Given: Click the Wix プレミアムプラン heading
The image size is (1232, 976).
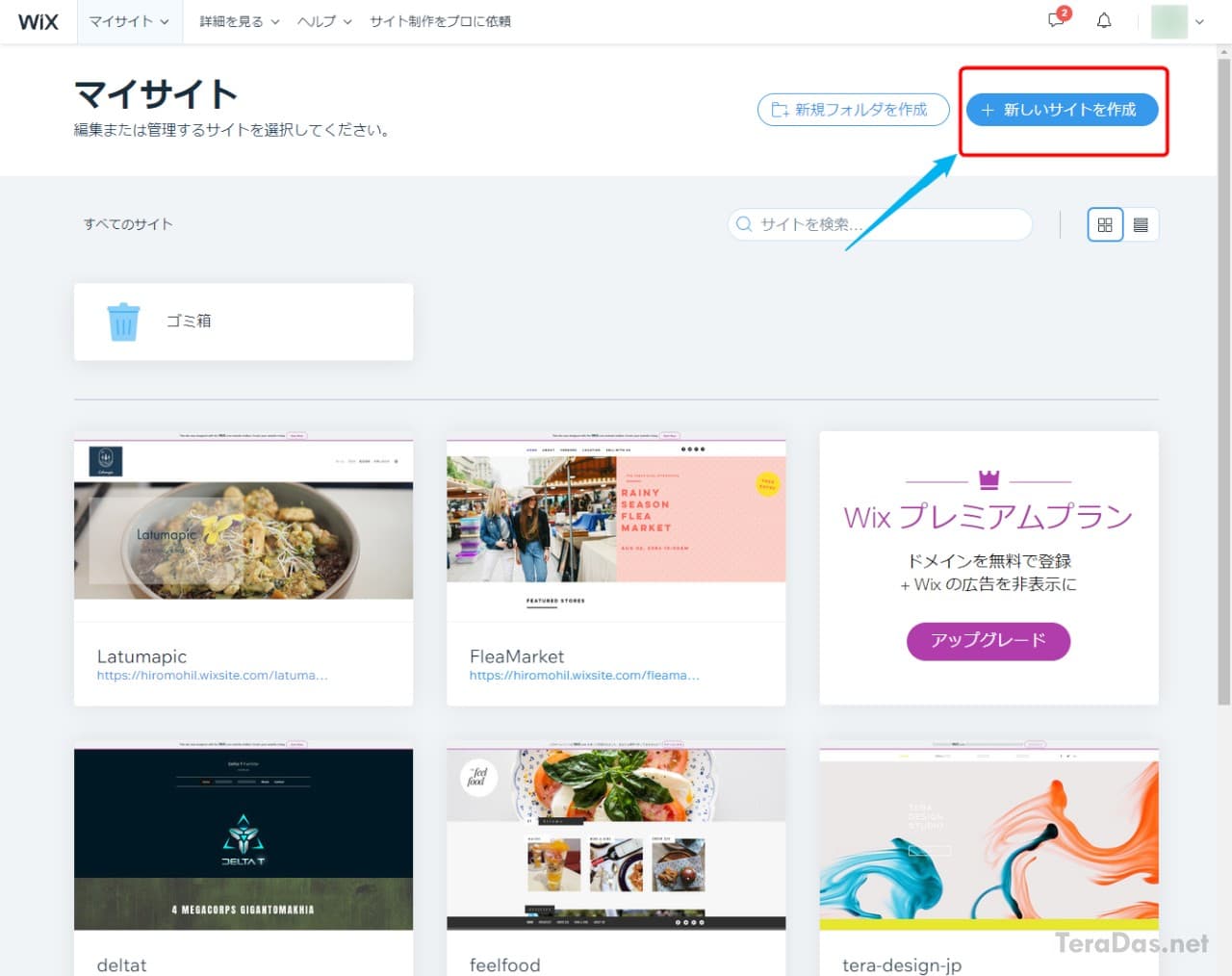Looking at the screenshot, I should 988,517.
